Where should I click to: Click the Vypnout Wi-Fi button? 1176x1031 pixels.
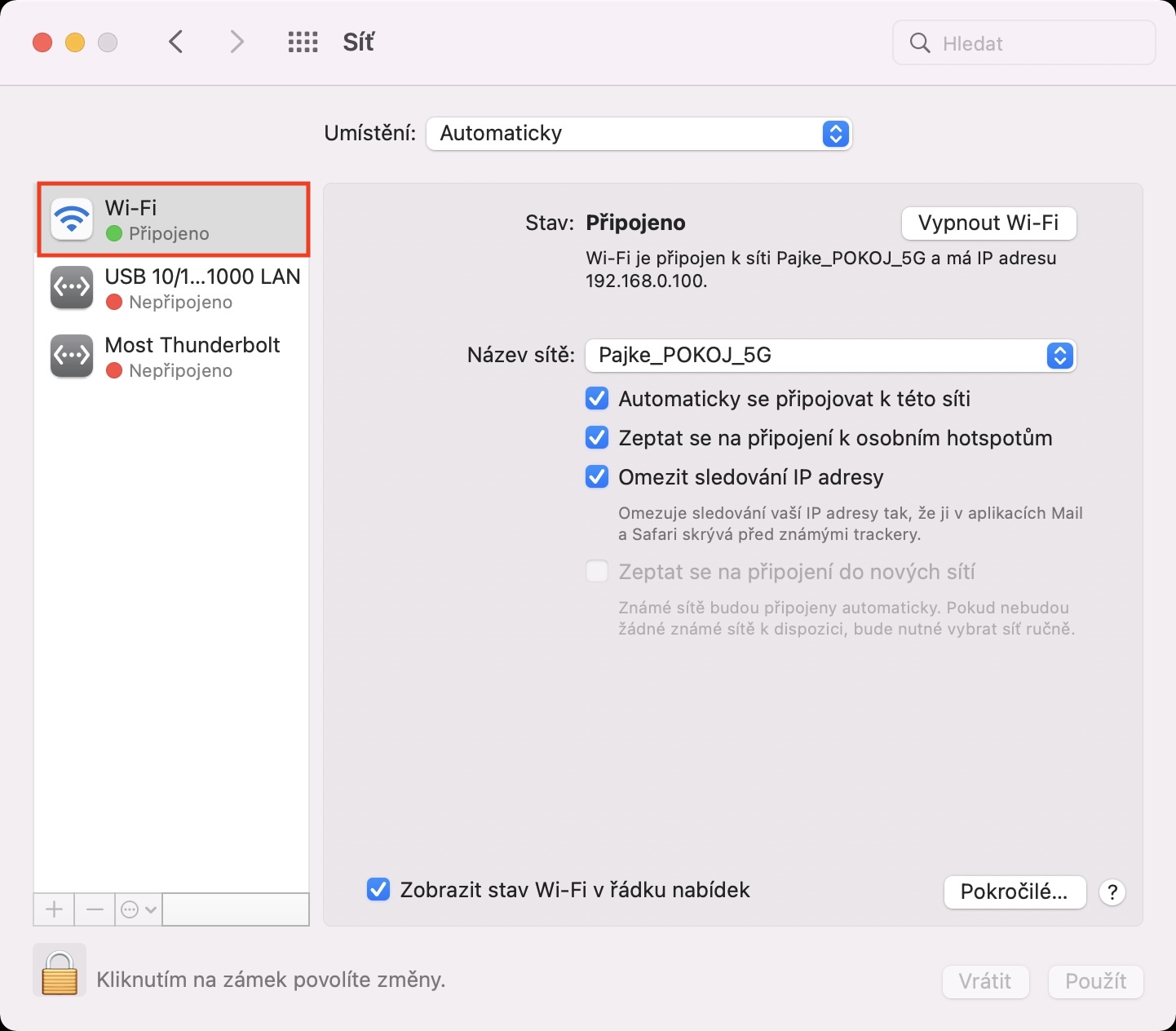[x=988, y=223]
